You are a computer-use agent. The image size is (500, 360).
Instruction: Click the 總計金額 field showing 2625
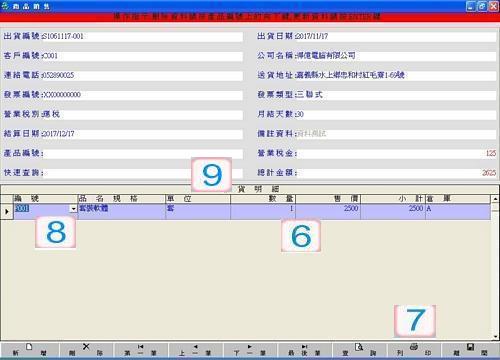[396, 173]
